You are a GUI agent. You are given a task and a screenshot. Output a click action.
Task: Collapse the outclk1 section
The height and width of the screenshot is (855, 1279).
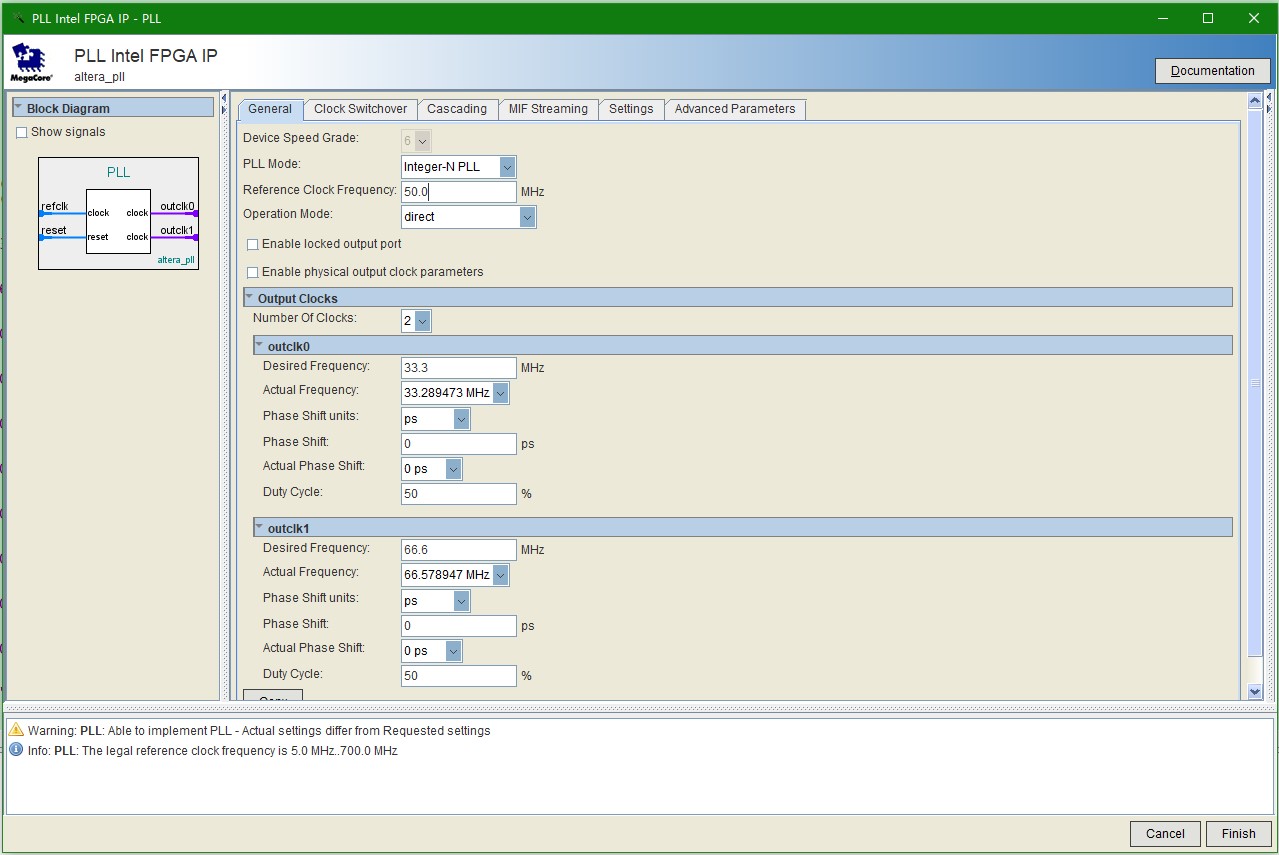click(260, 528)
